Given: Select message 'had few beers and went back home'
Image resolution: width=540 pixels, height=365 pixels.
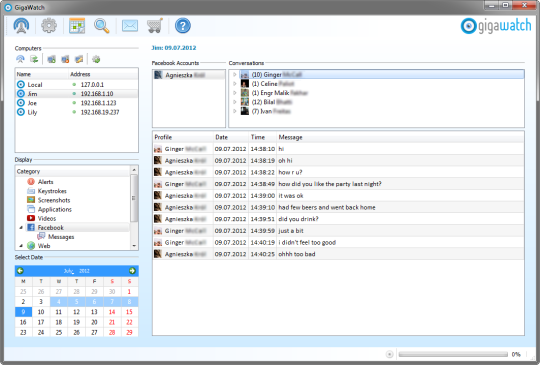Looking at the screenshot, I should coord(338,207).
